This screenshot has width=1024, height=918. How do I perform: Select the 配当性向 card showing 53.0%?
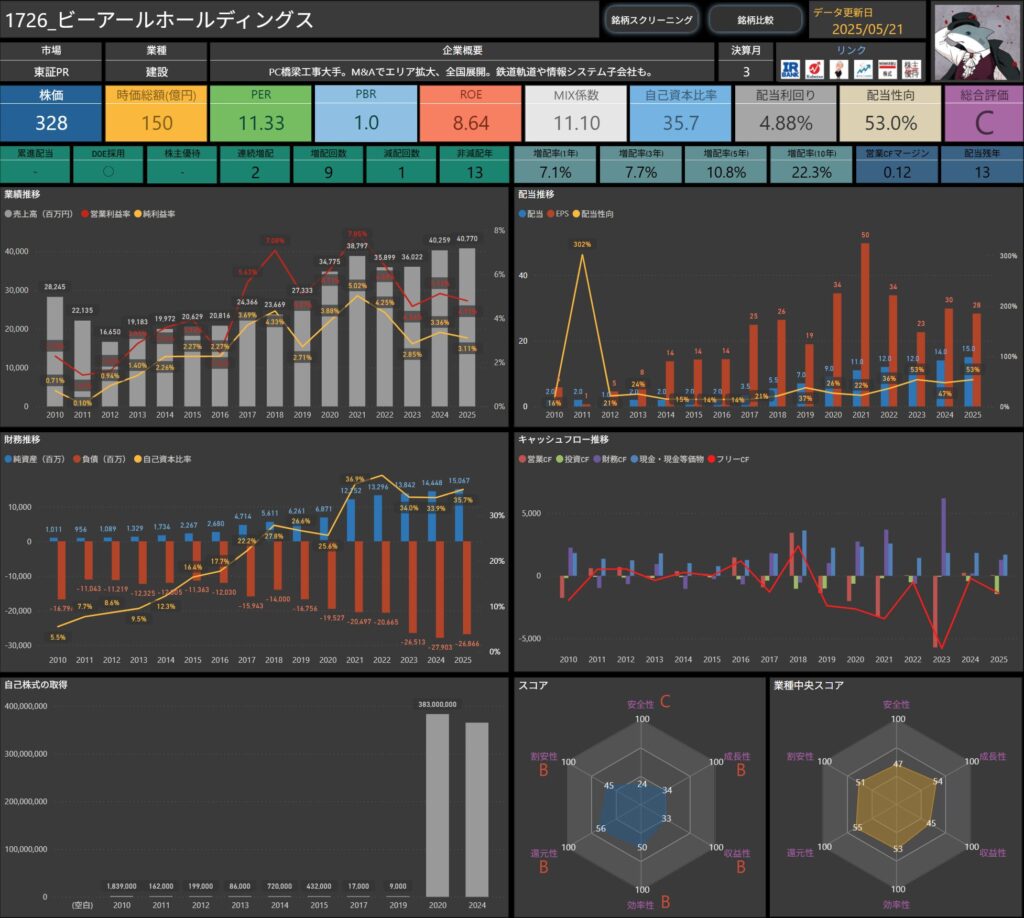[891, 114]
